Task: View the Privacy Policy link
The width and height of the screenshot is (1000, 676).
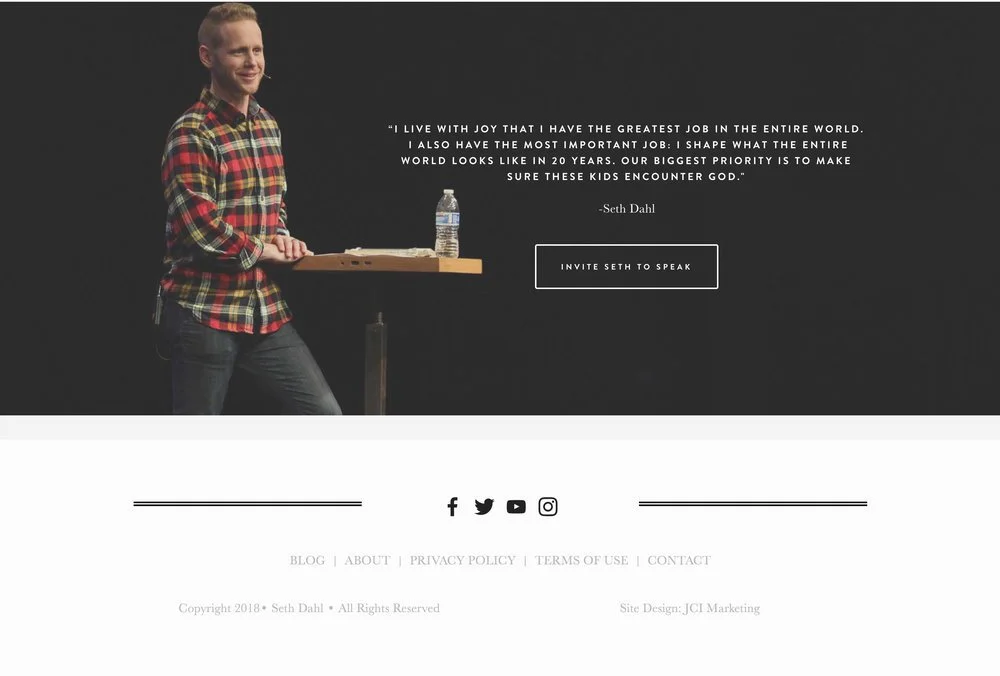Action: click(x=462, y=561)
